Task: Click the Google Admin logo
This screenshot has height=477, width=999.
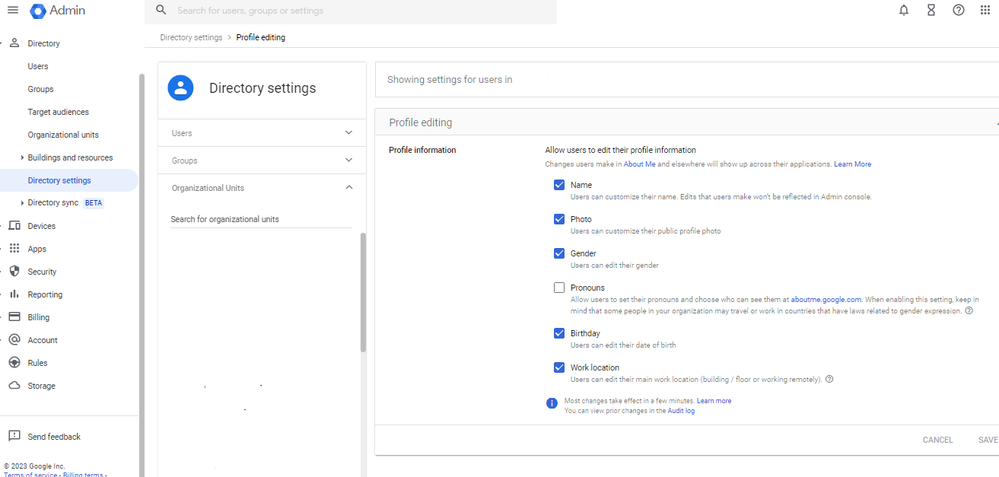Action: click(57, 10)
